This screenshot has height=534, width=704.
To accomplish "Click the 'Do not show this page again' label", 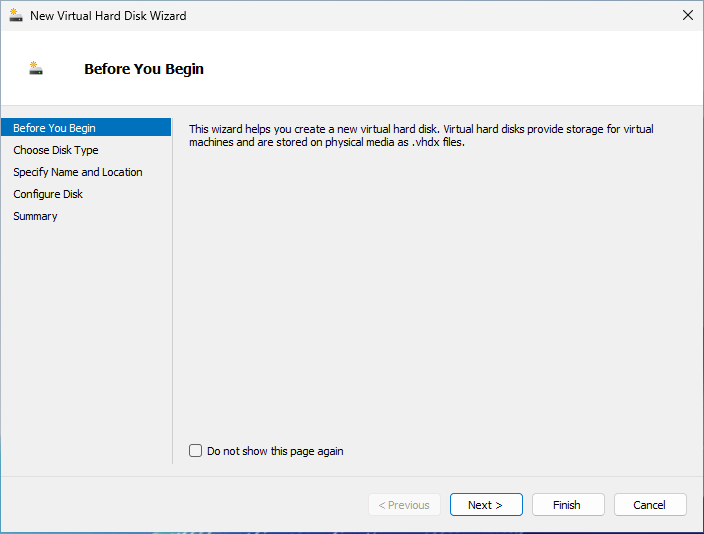I will 275,451.
